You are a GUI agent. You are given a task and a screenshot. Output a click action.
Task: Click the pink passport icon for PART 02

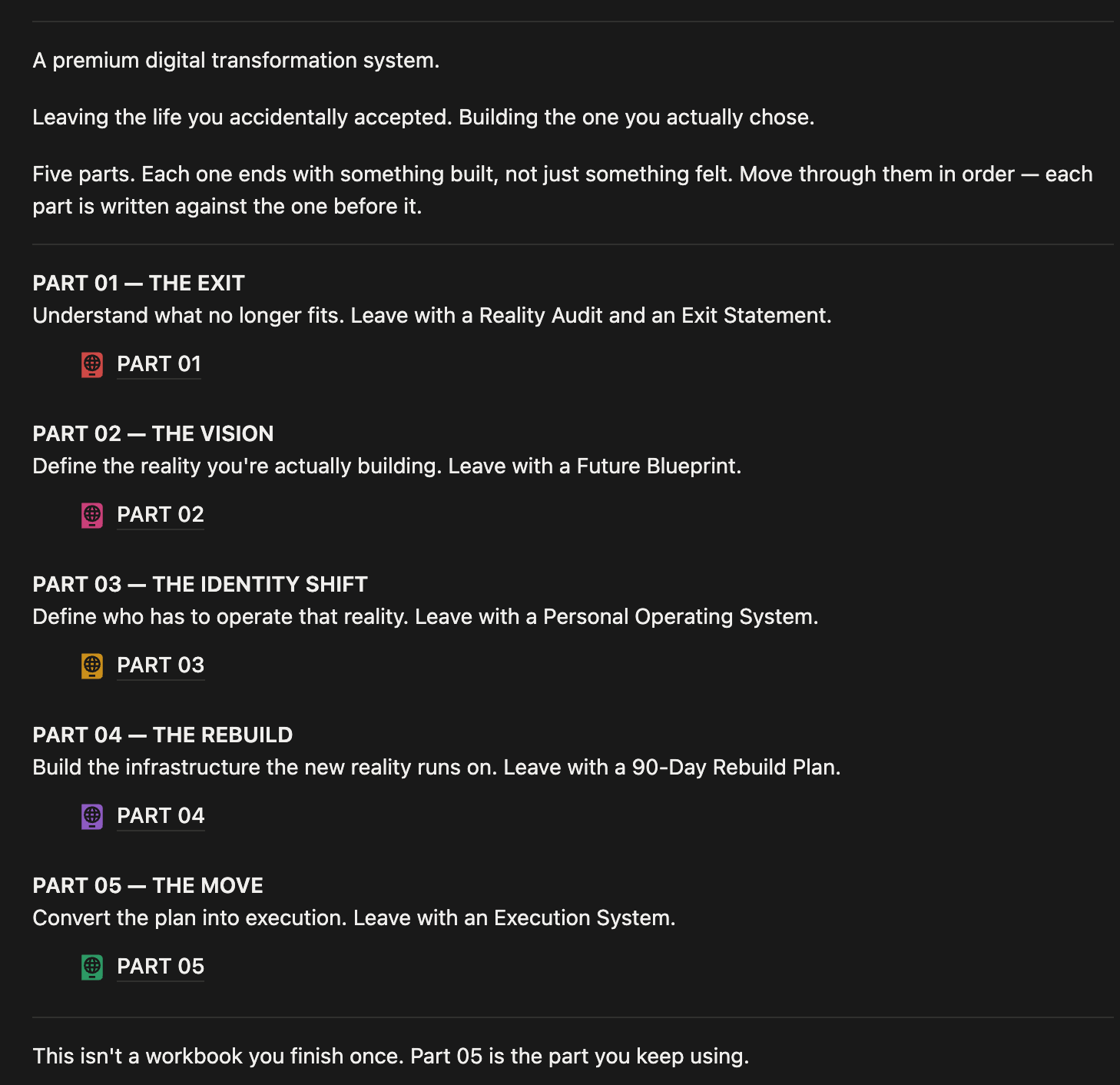coord(92,515)
